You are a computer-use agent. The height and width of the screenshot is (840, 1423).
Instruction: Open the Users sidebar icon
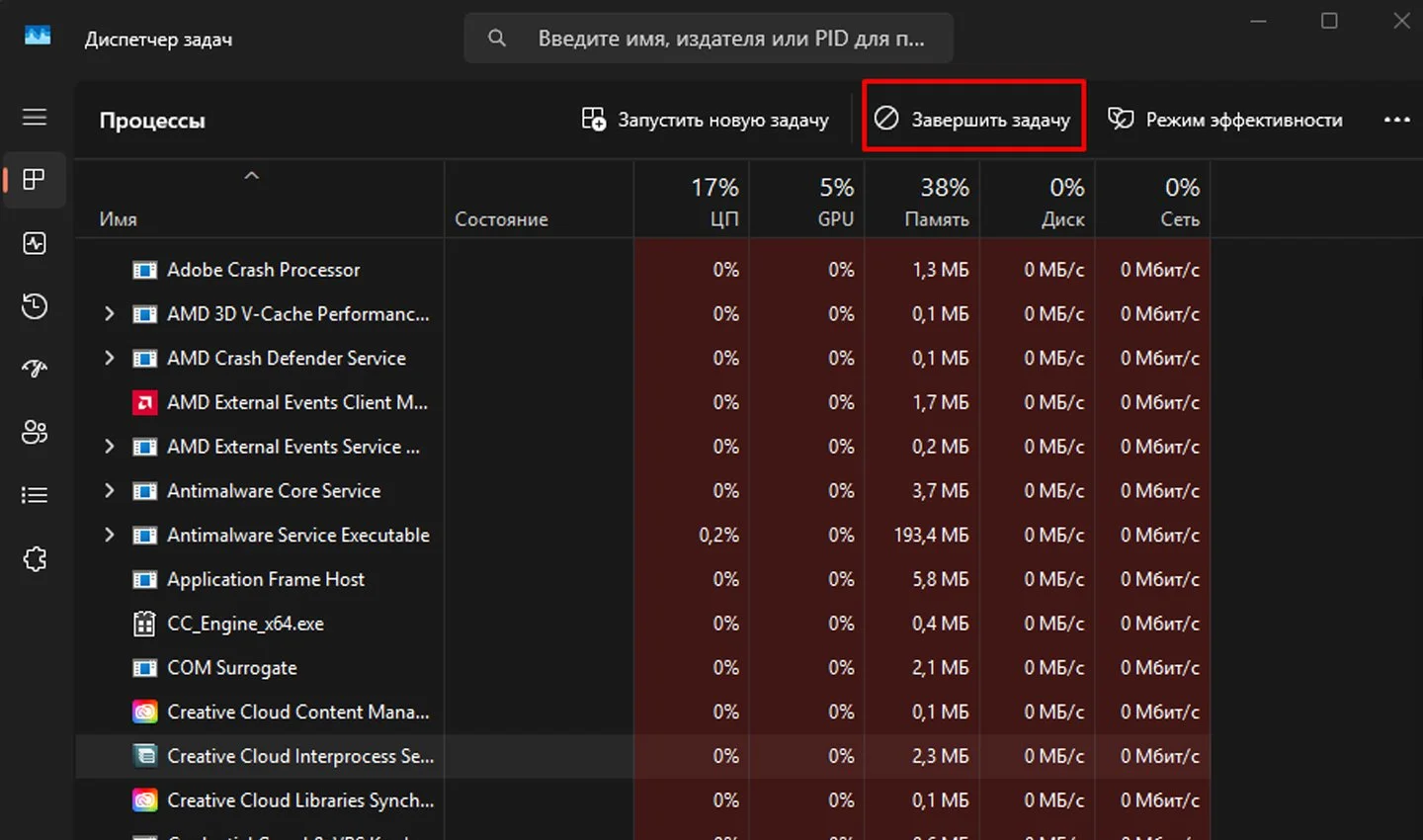pos(35,432)
